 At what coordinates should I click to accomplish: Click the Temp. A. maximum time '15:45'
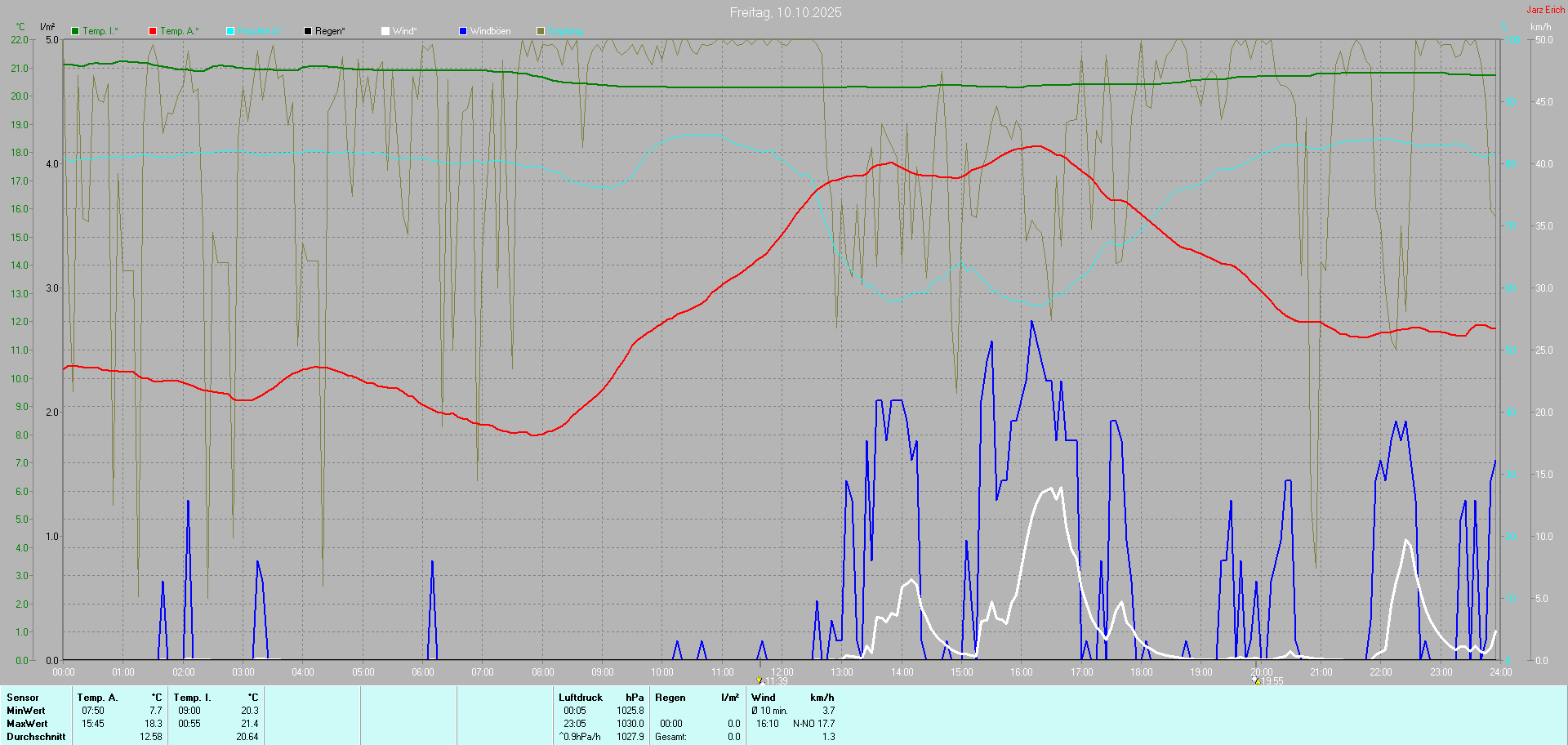93,724
